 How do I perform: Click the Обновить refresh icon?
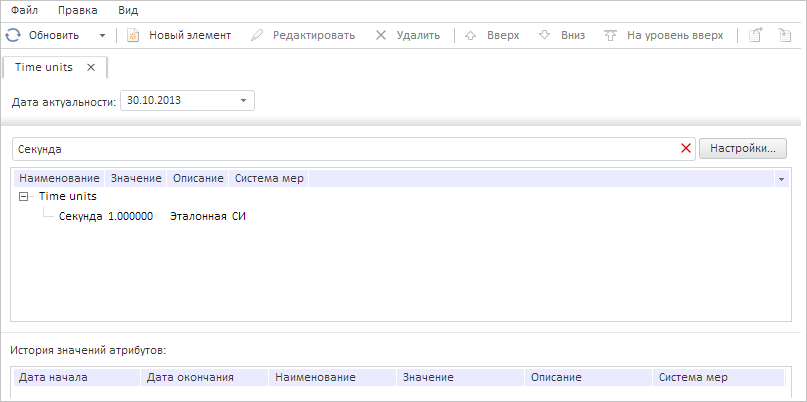point(13,35)
